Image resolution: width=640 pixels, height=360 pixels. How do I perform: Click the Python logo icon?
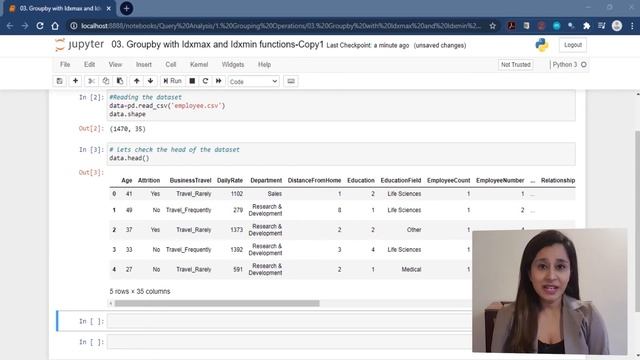(542, 45)
